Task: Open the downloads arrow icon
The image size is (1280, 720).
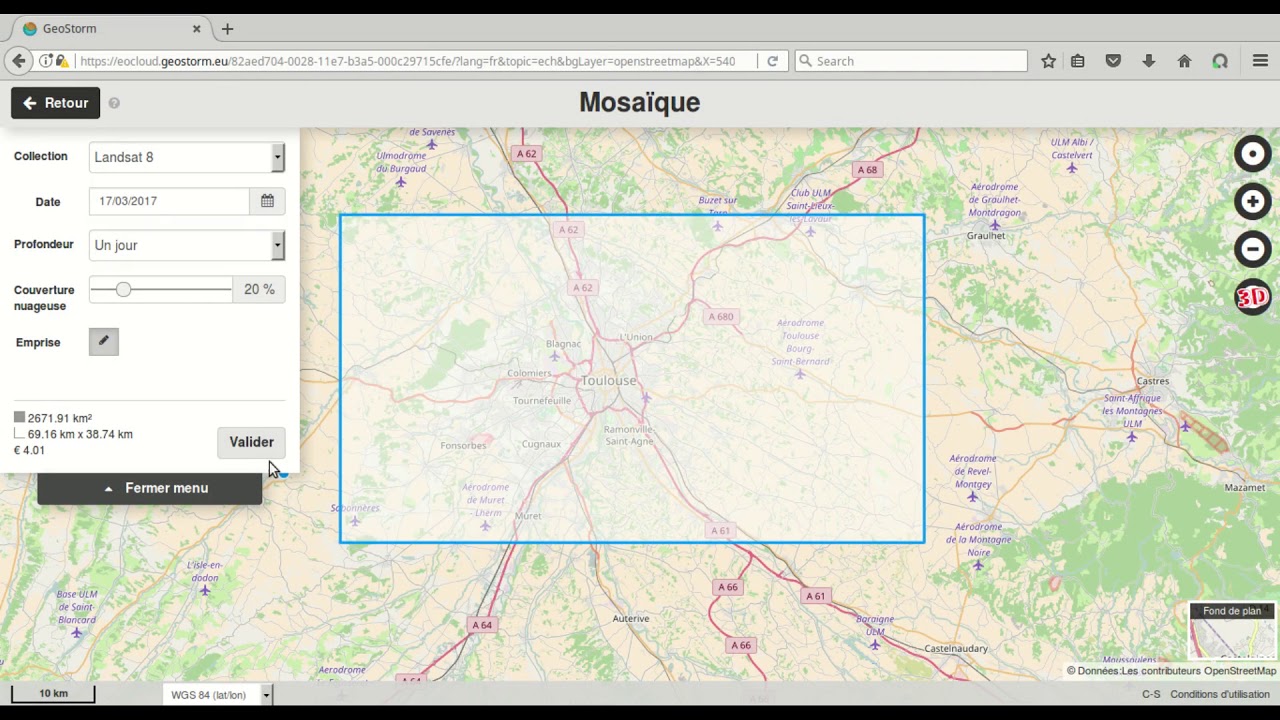Action: click(1148, 61)
